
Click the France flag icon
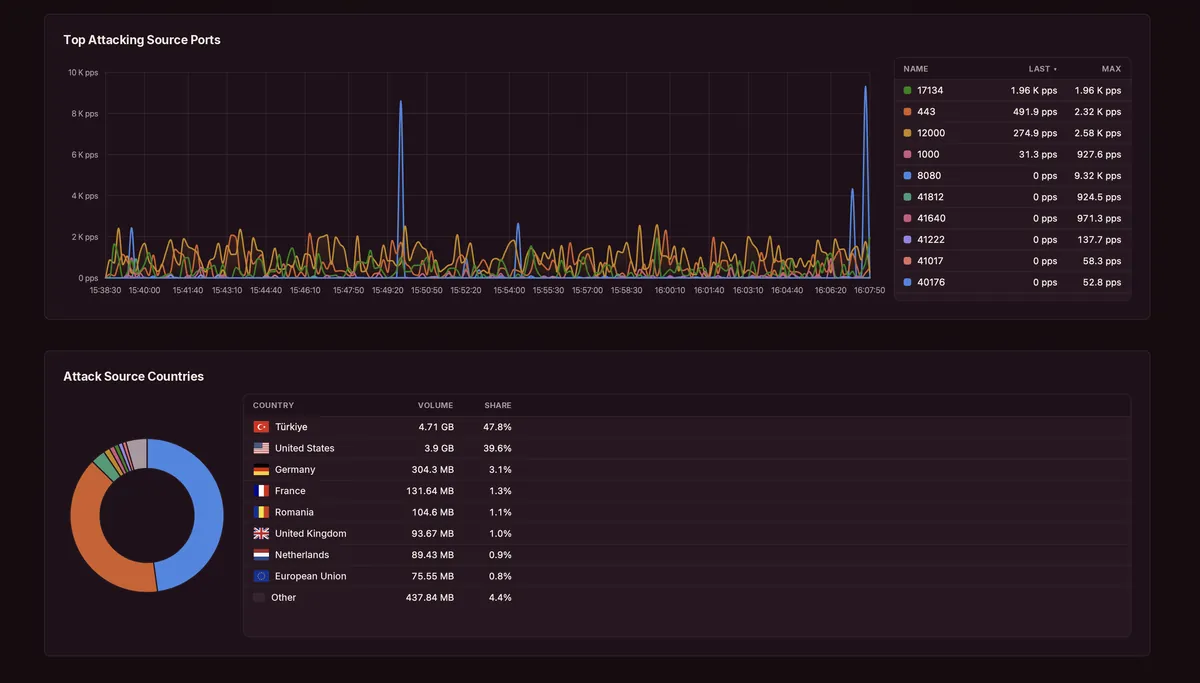pos(261,491)
